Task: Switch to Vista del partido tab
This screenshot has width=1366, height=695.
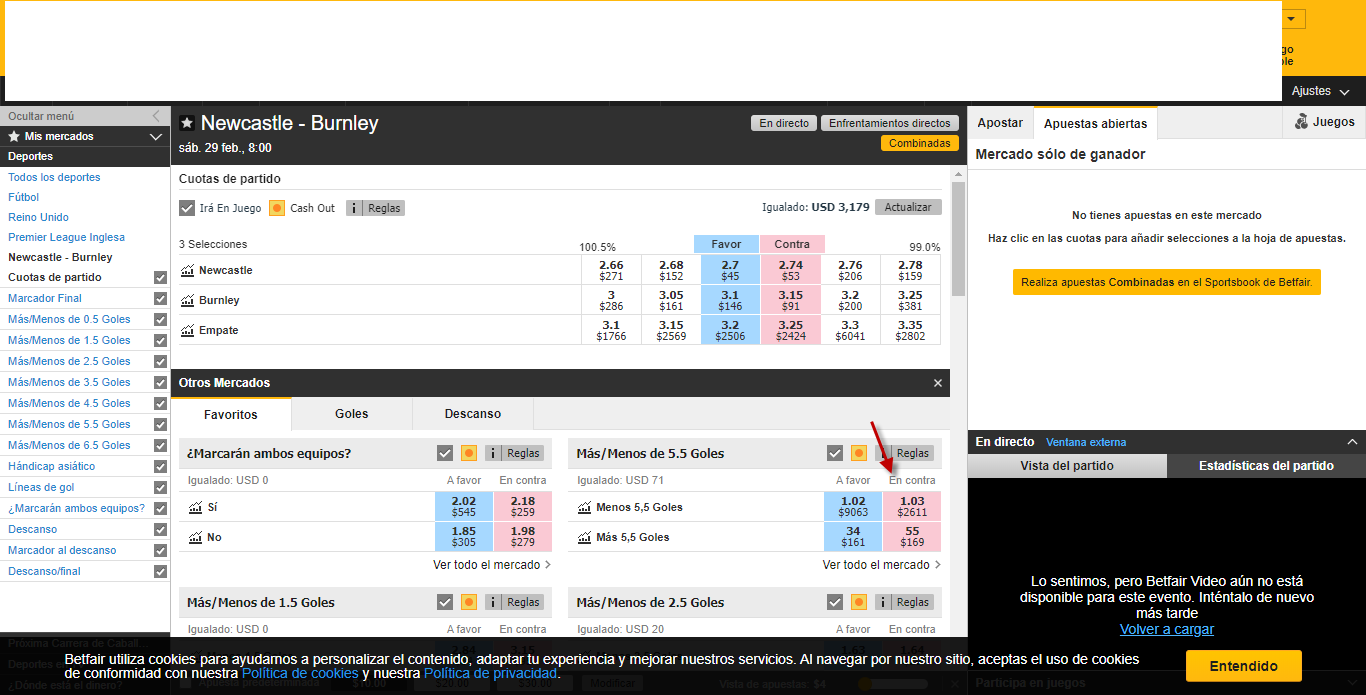Action: 1067,466
